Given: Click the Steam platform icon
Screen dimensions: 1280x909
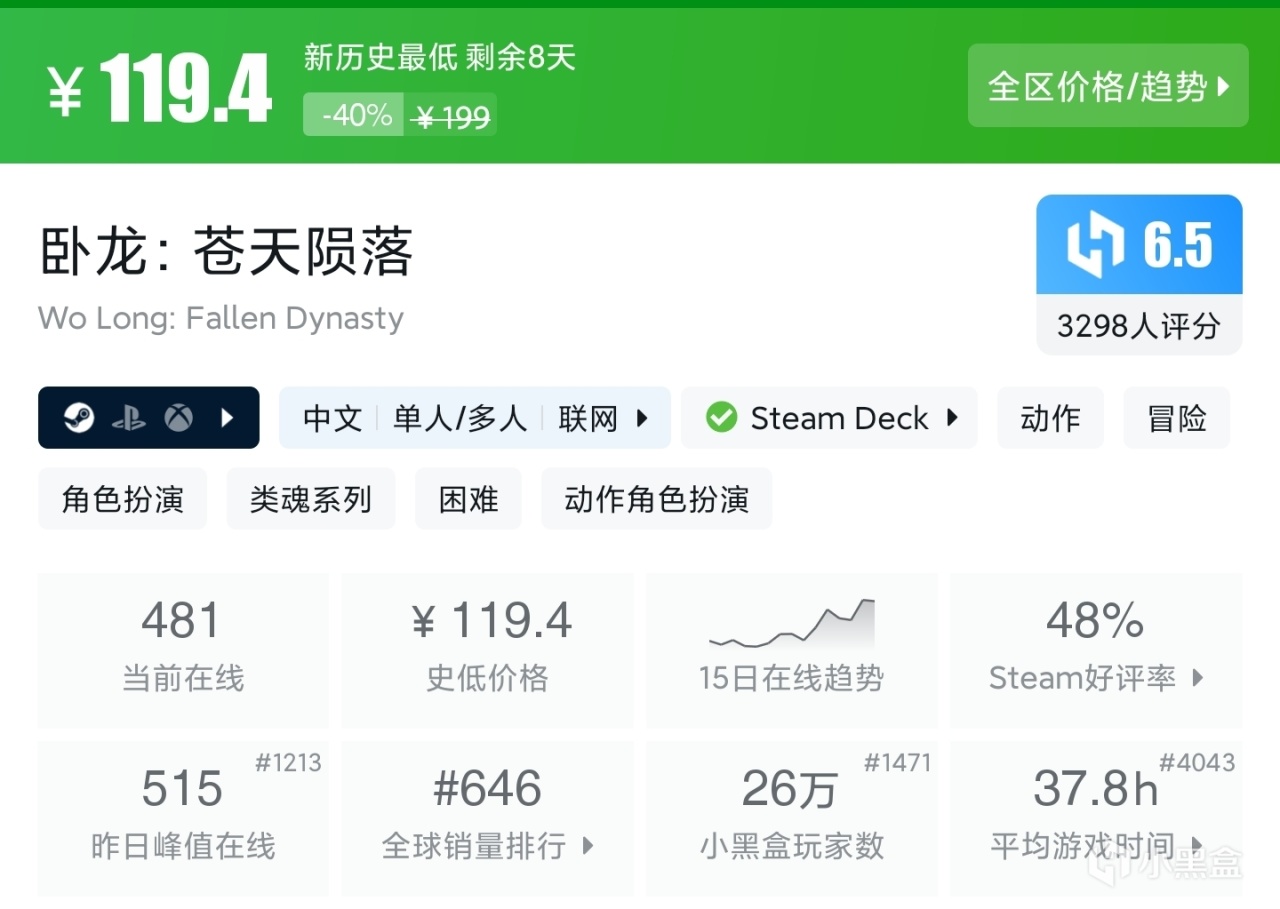Looking at the screenshot, I should [x=79, y=418].
